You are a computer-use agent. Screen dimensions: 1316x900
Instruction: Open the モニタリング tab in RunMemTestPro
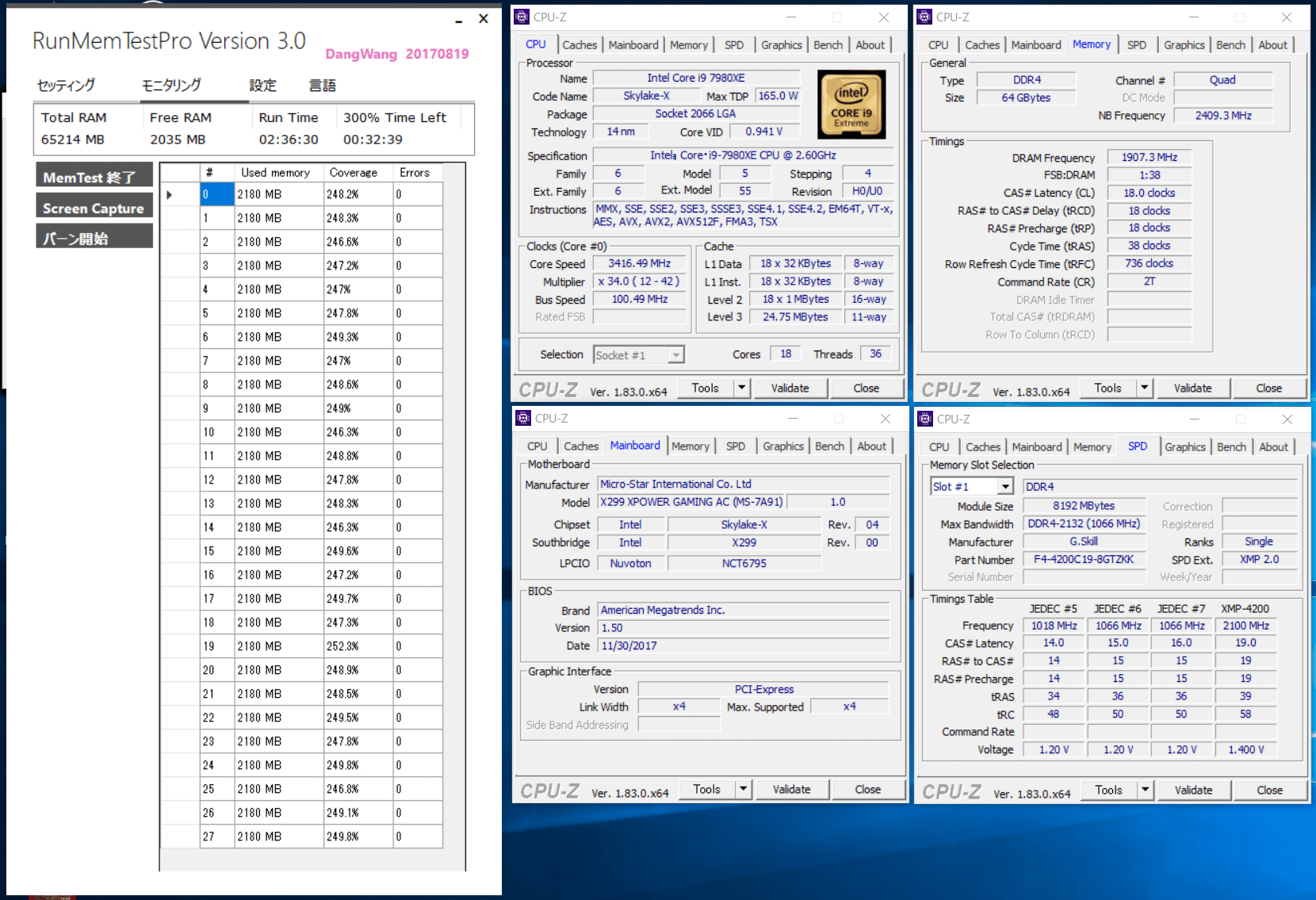(171, 85)
